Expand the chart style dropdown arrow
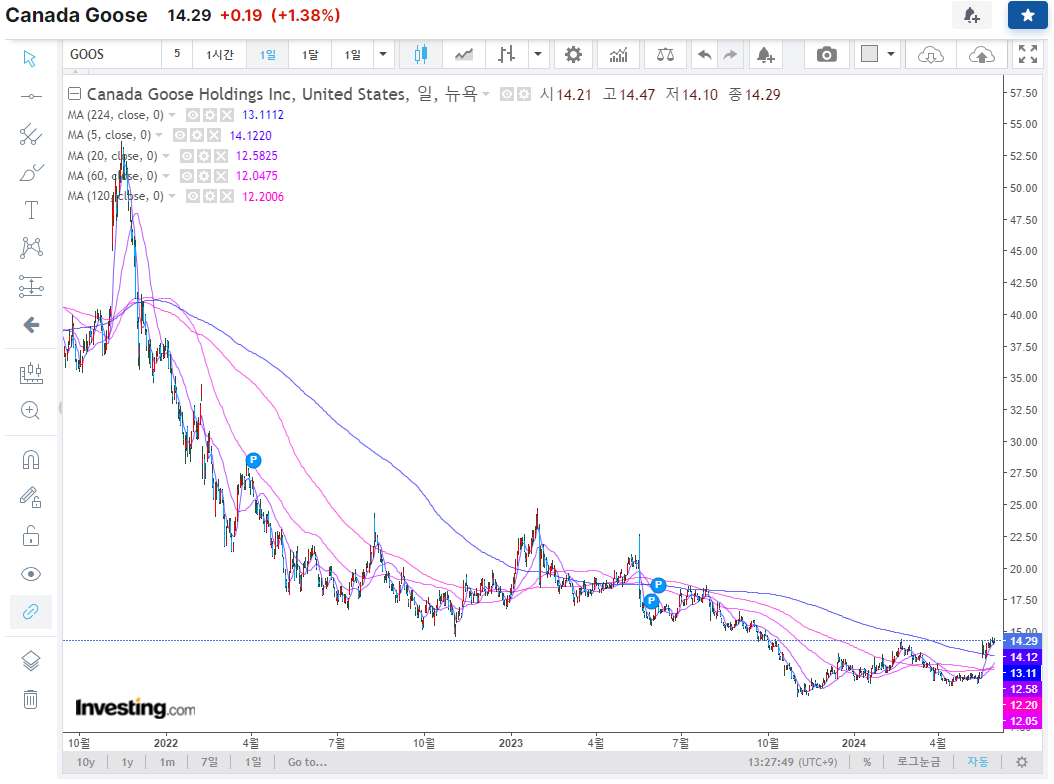 tap(538, 54)
